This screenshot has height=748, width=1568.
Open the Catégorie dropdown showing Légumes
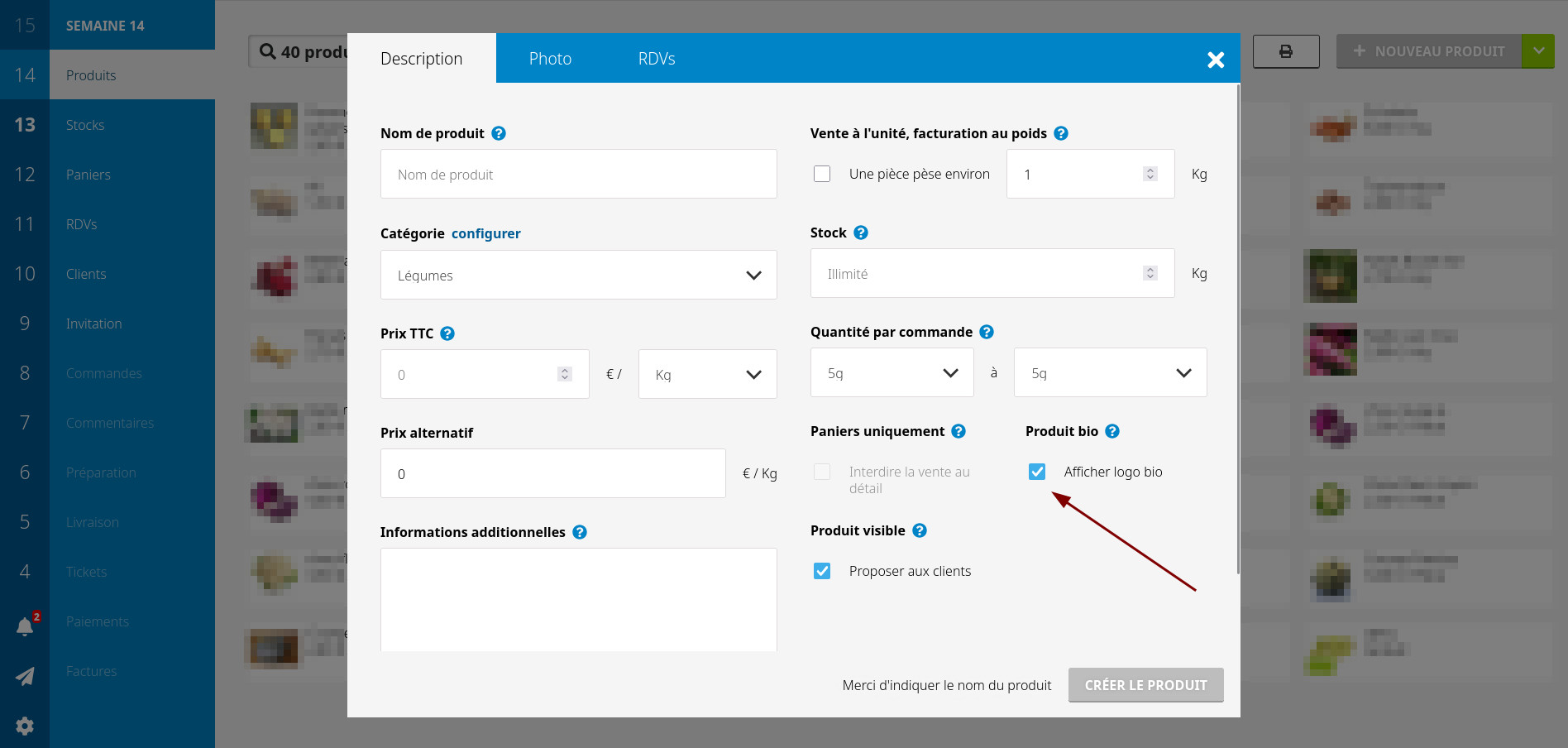pos(578,275)
